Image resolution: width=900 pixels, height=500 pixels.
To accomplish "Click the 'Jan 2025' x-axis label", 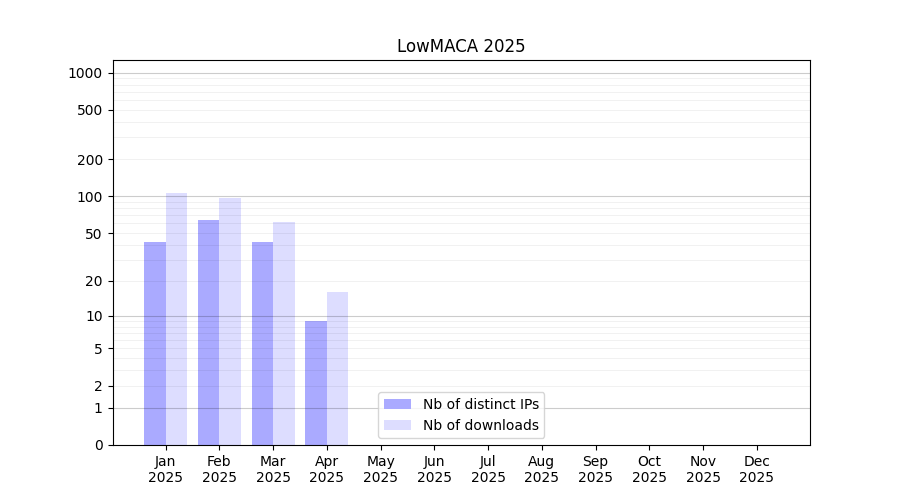I will (x=166, y=469).
